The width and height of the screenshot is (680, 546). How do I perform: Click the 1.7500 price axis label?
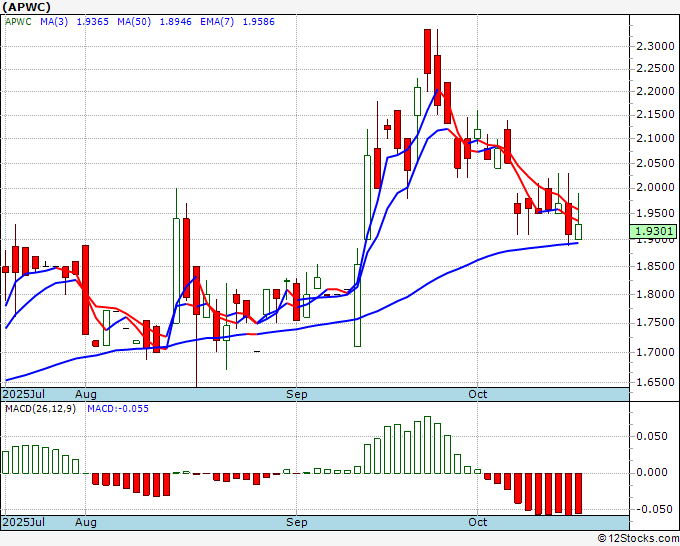point(655,323)
